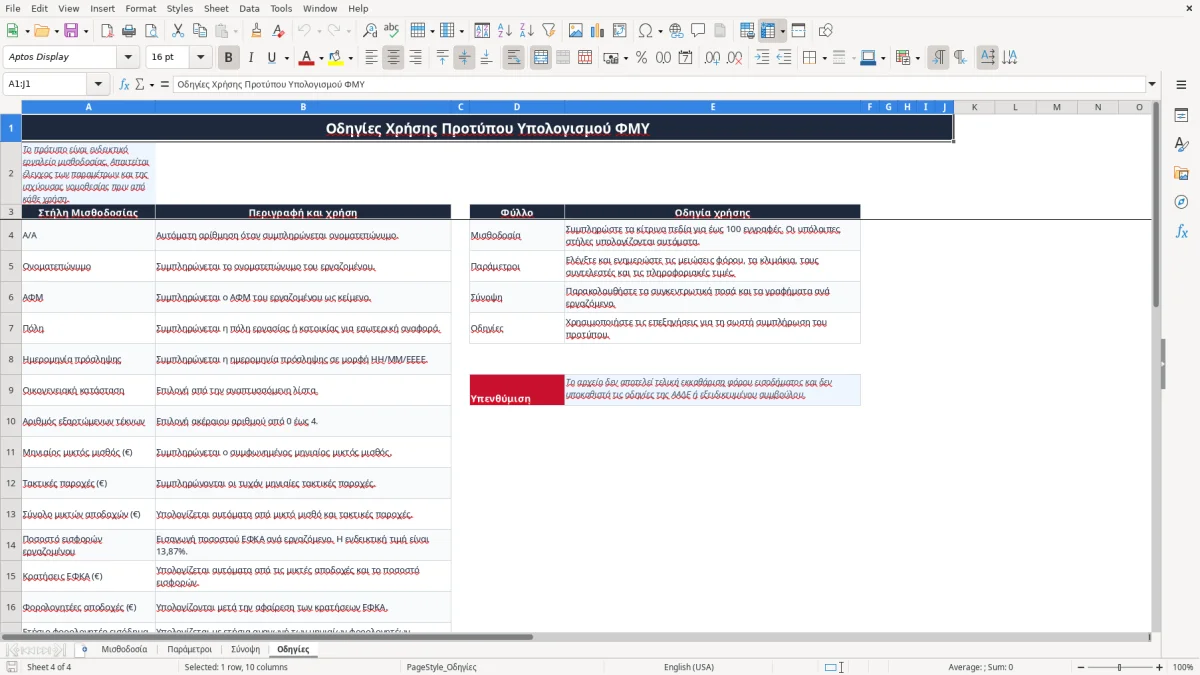Apply the red font color swatch
This screenshot has width=1200, height=675.
[x=307, y=58]
